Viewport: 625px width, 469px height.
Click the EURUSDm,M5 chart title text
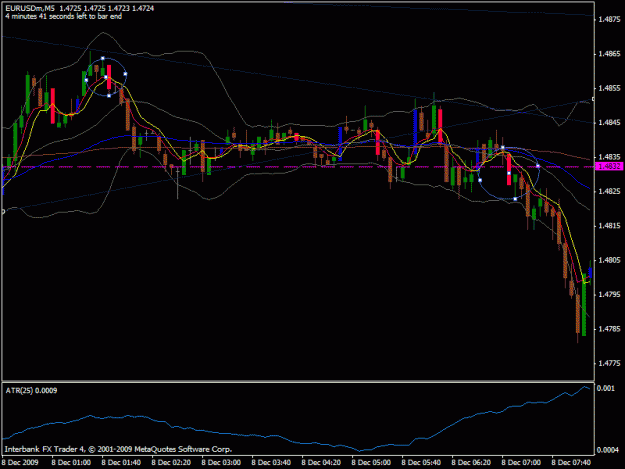[x=30, y=8]
